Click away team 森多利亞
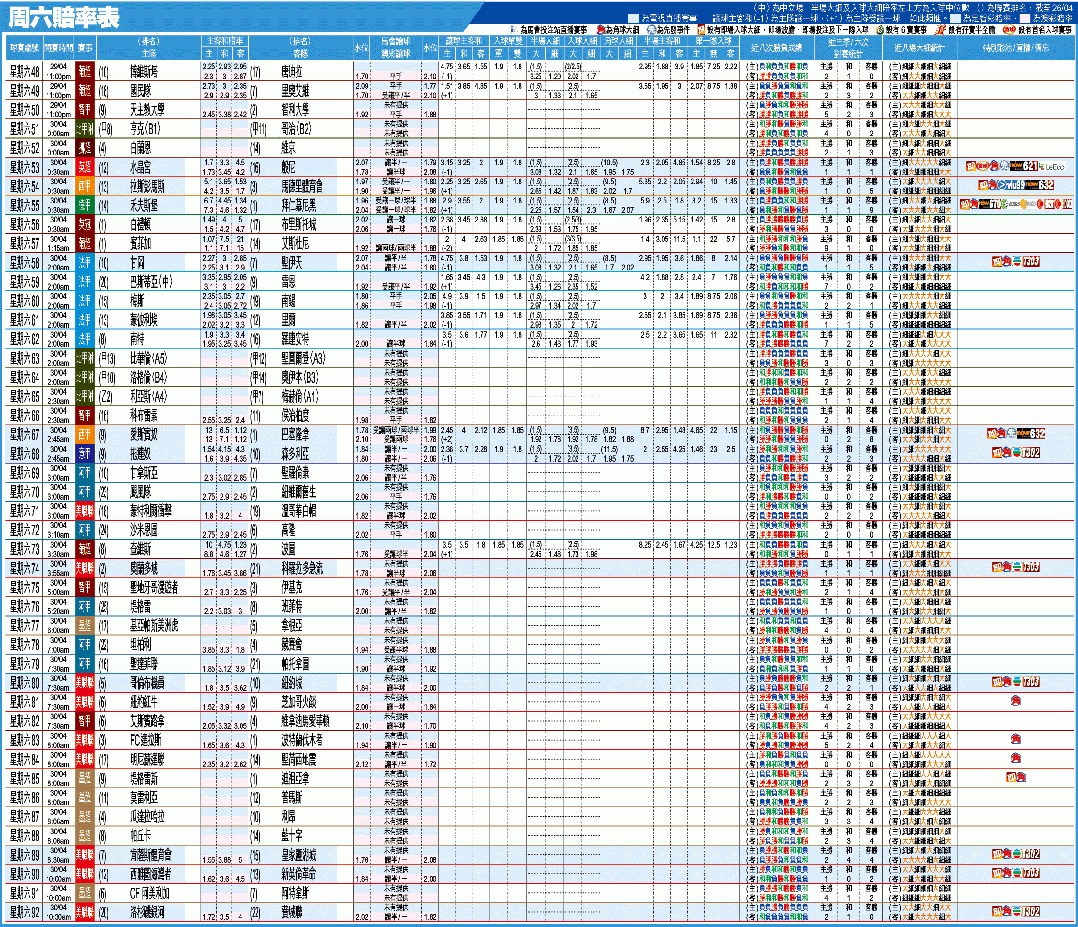Screen dimensions: 1078x927 click(295, 454)
